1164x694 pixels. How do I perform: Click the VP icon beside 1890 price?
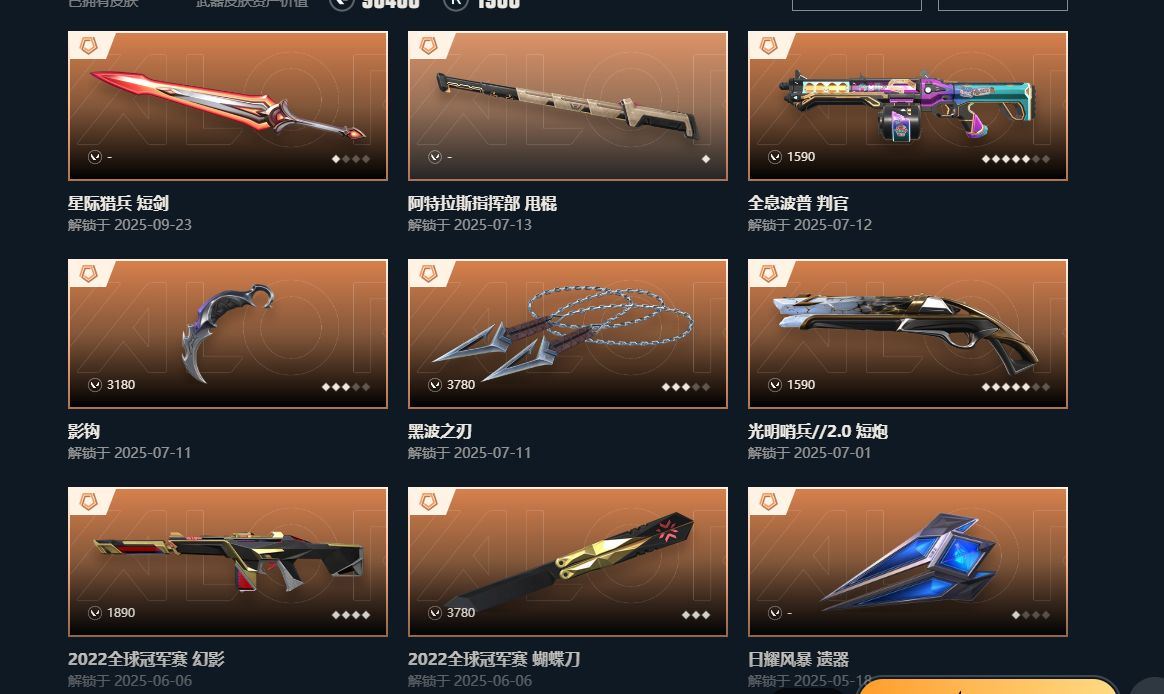[94, 612]
